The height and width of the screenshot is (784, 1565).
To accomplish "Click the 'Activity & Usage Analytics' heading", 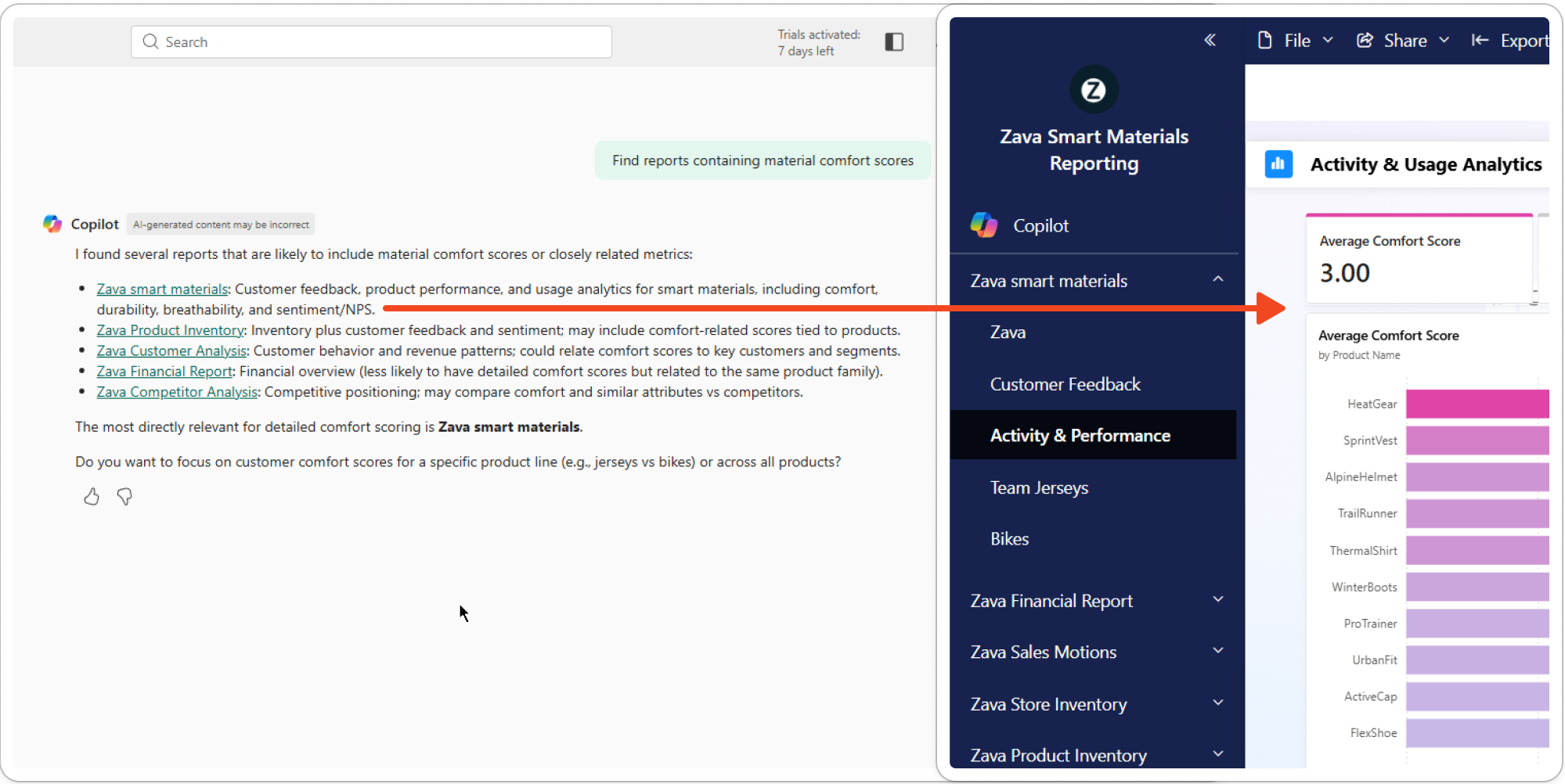I will 1426,164.
